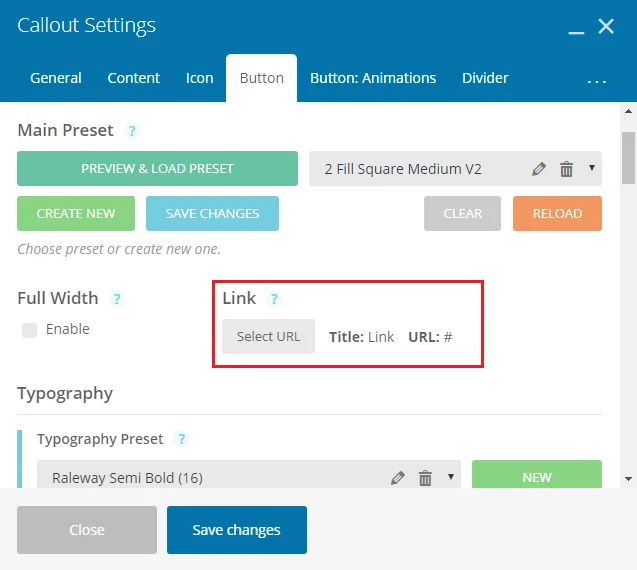Edit the 2 Fill Square Medium V2 preset with pencil icon
637x570 pixels.
539,169
